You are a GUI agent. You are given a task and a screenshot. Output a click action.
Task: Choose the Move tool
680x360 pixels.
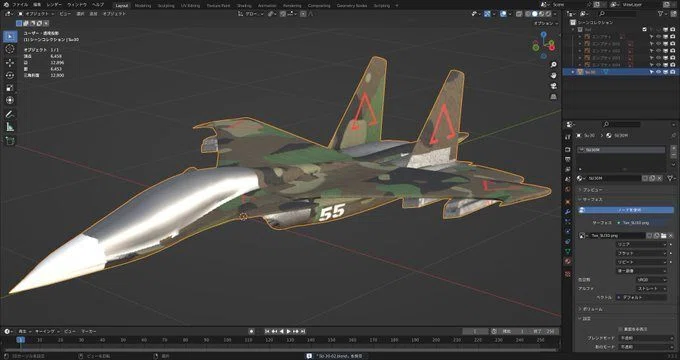click(x=10, y=62)
